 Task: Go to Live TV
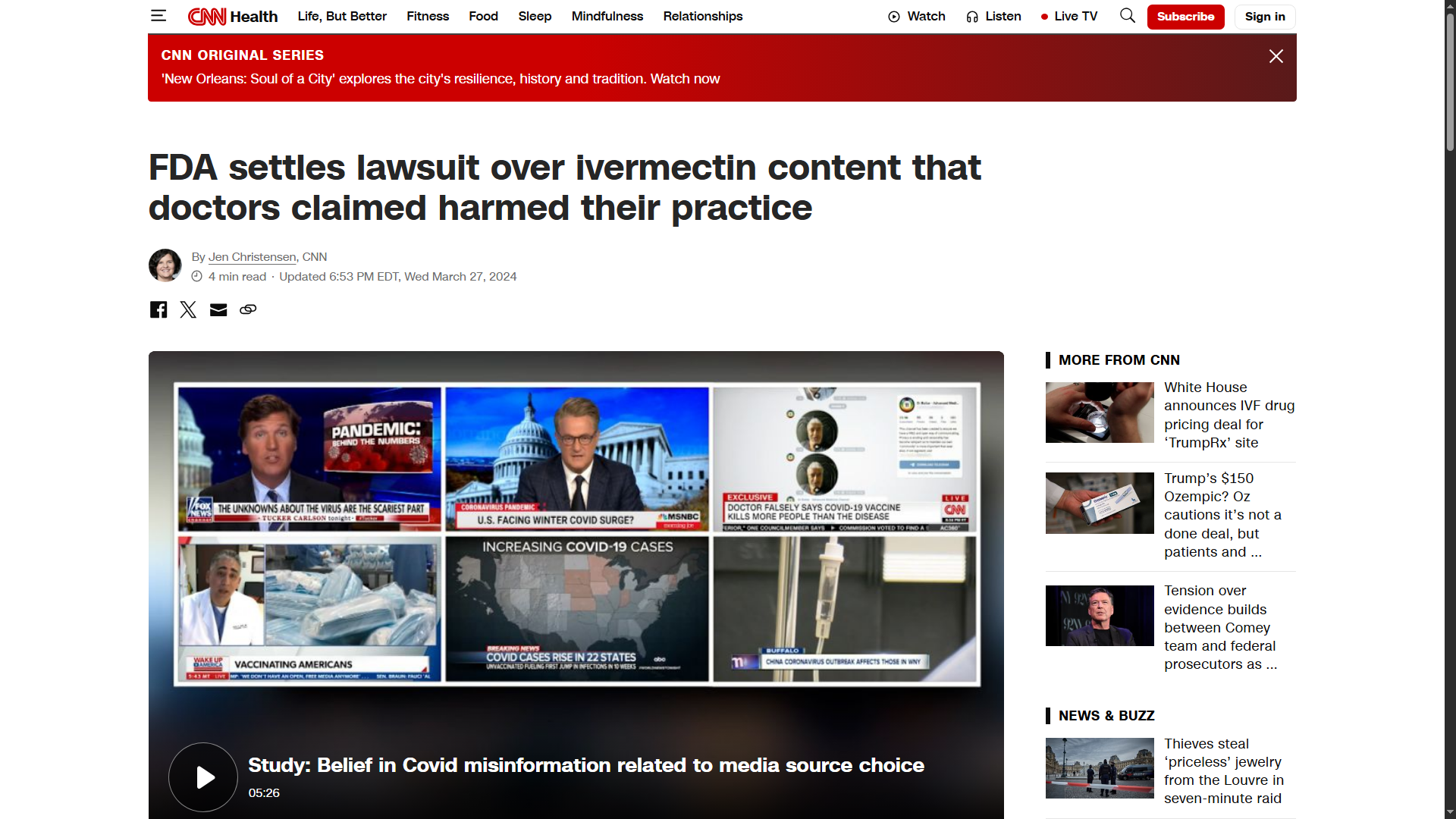tap(1069, 16)
